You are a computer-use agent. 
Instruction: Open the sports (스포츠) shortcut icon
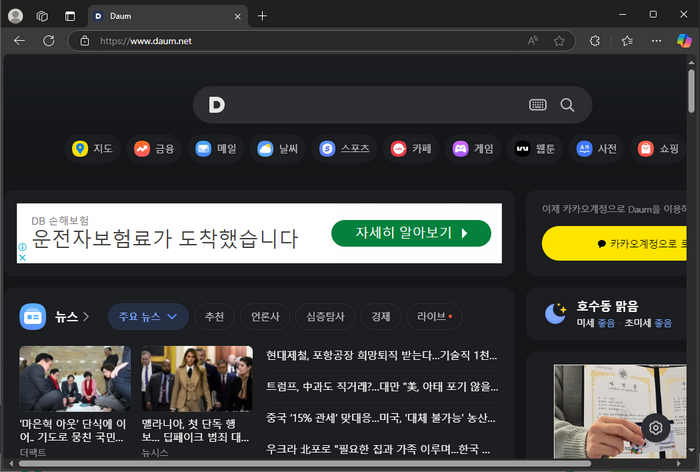(326, 149)
